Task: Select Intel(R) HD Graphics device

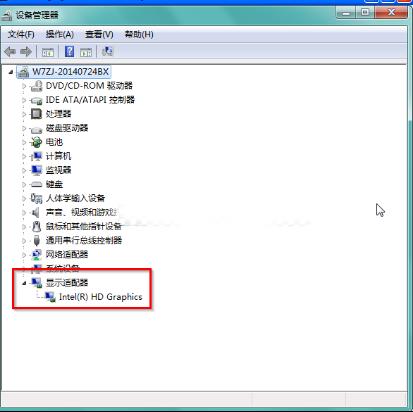Action: pyautogui.click(x=100, y=297)
